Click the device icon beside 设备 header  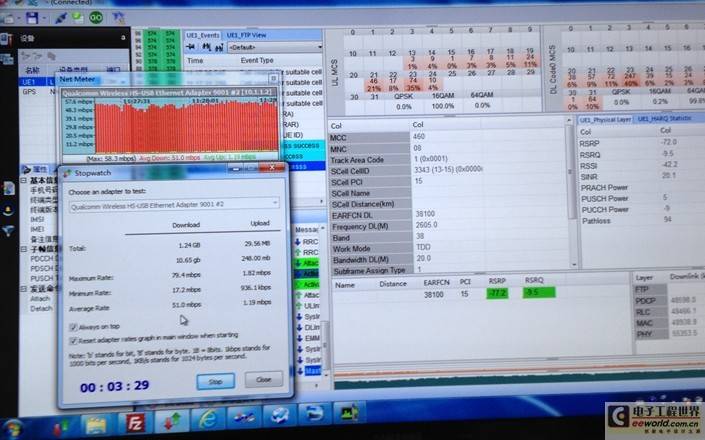click(x=6, y=39)
